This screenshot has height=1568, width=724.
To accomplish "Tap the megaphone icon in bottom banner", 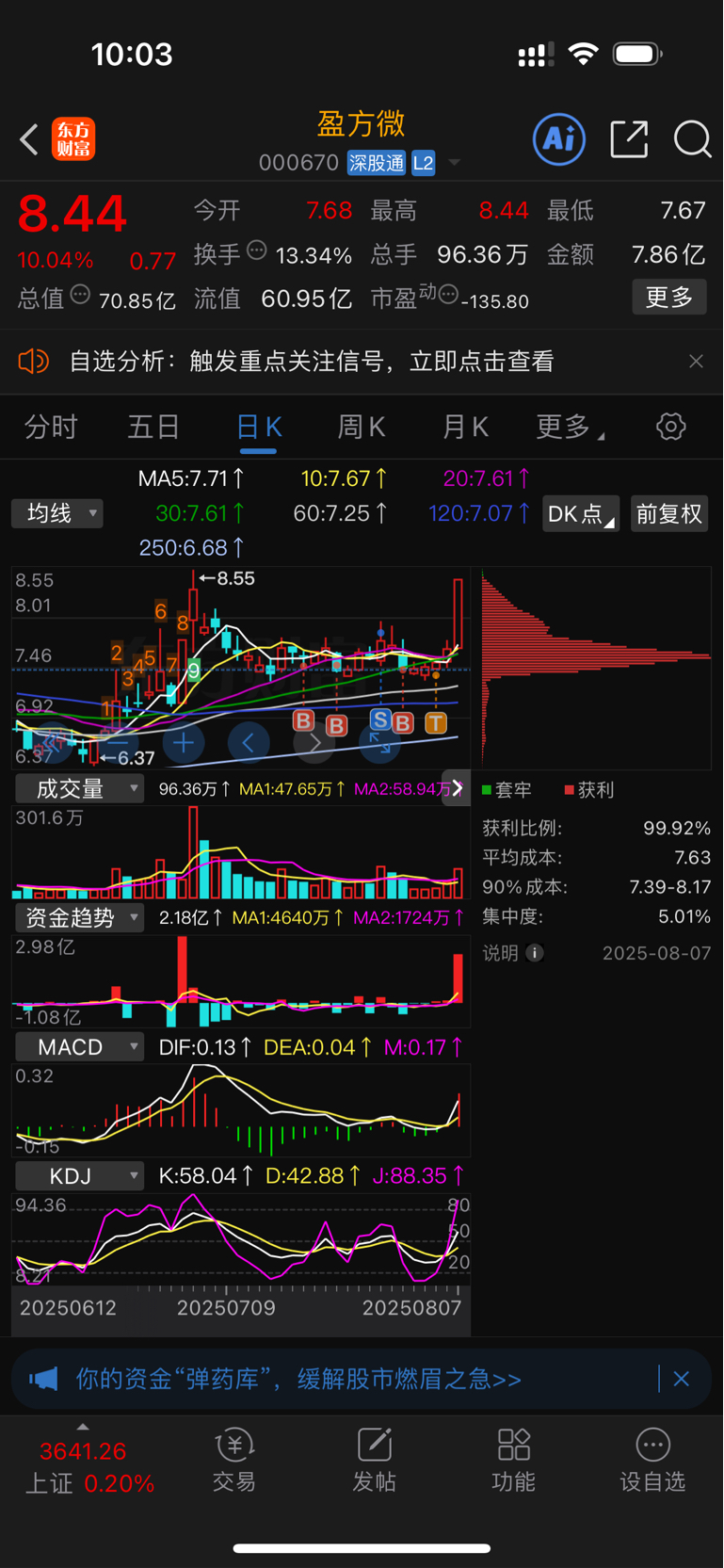I will pyautogui.click(x=43, y=1380).
